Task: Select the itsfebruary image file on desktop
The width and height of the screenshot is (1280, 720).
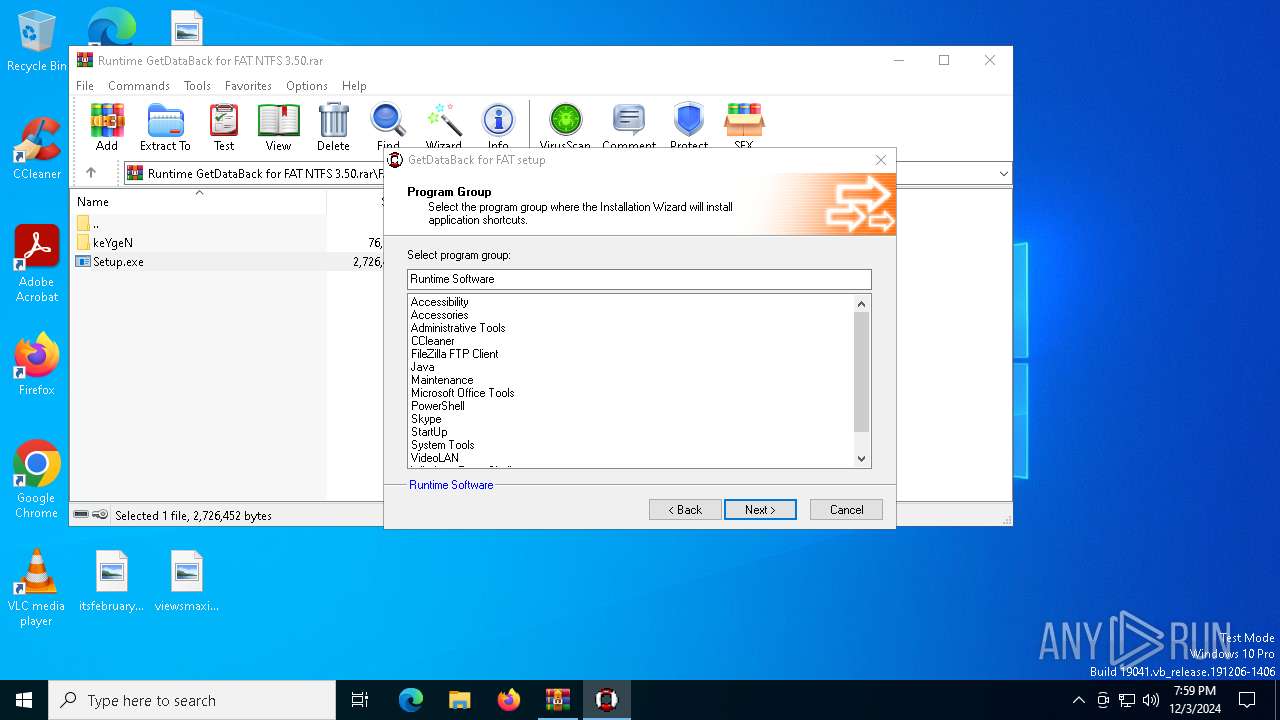Action: (112, 581)
